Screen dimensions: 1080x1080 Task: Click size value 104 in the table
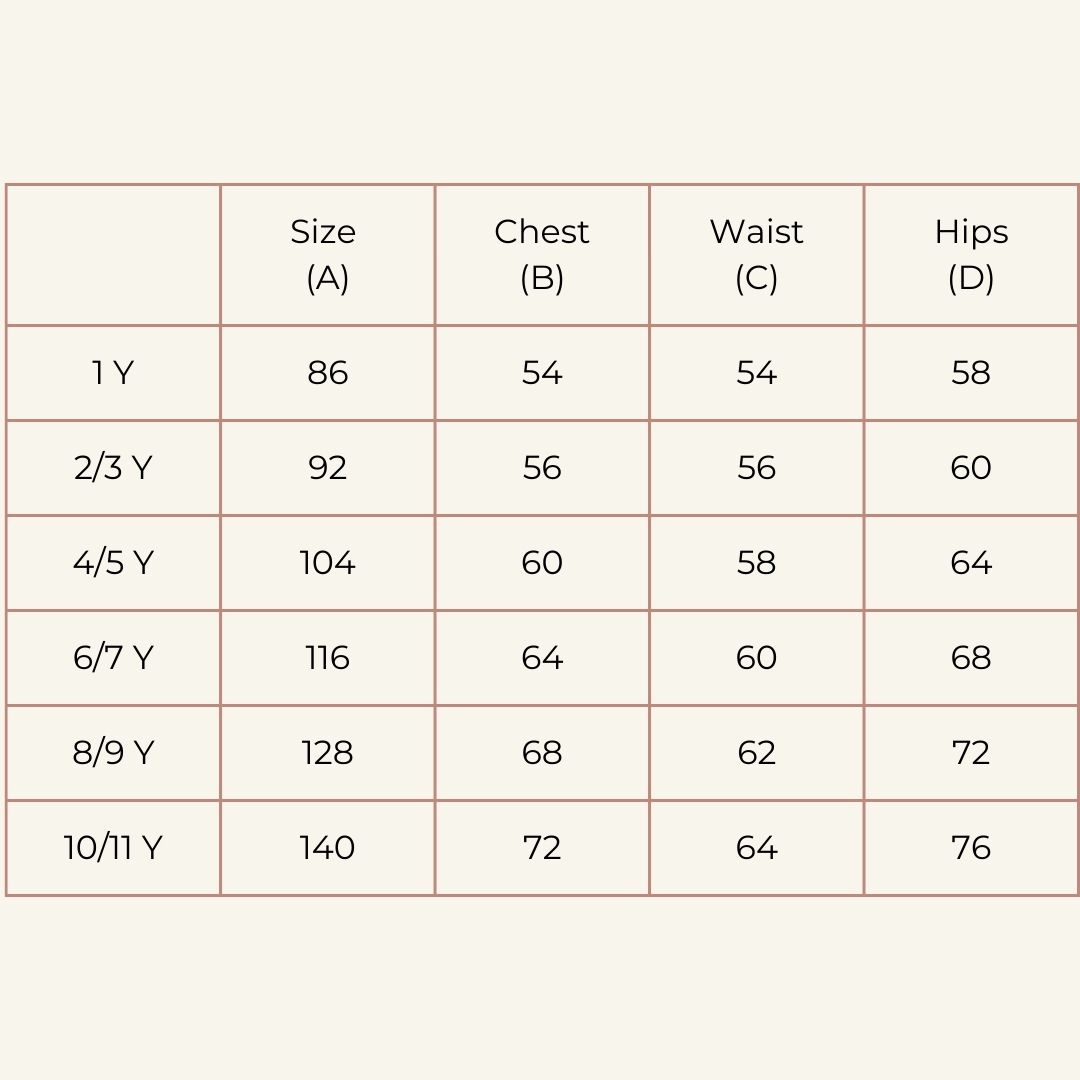point(327,563)
